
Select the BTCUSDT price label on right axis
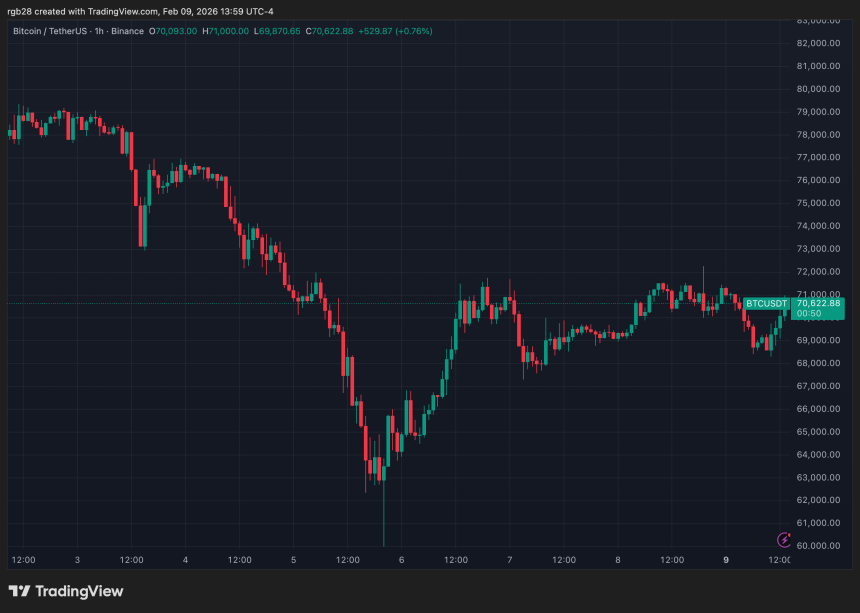point(766,302)
